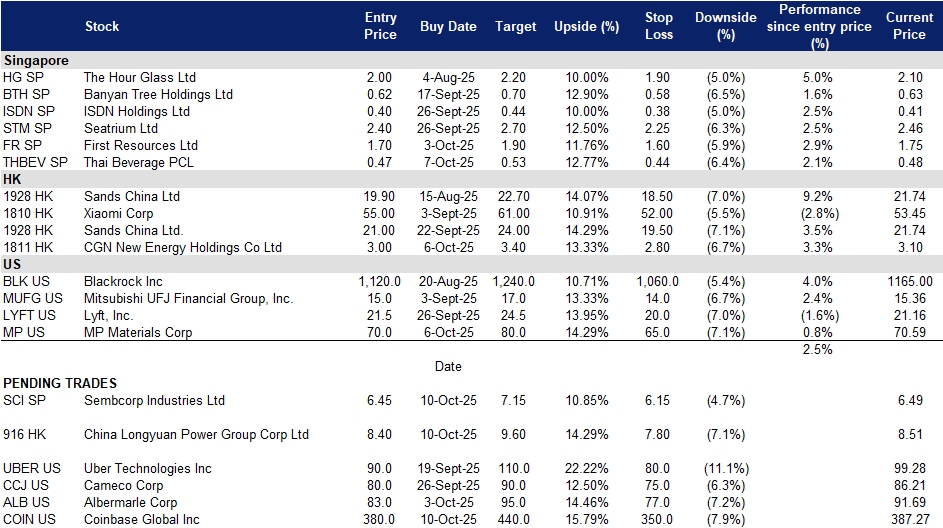Select Banyan Tree Holdings Ltd cell
943x528 pixels.
coord(158,94)
